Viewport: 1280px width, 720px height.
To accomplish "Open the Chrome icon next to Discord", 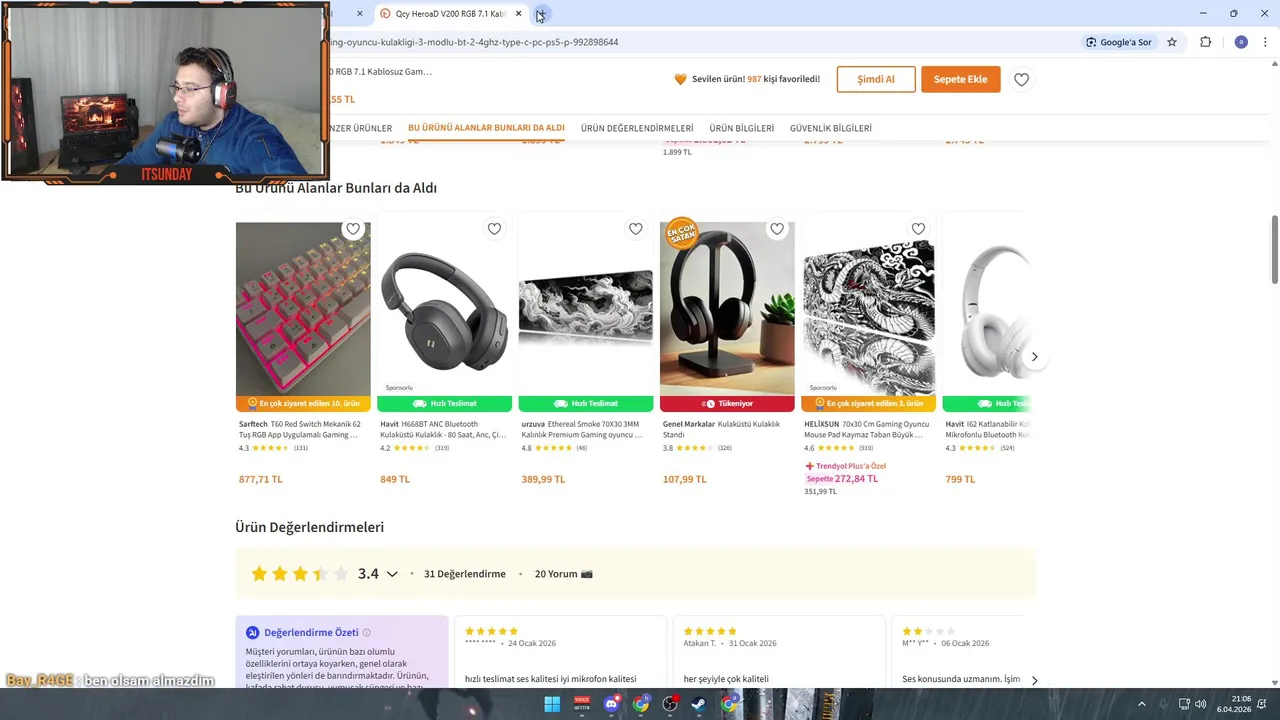I will (x=641, y=704).
